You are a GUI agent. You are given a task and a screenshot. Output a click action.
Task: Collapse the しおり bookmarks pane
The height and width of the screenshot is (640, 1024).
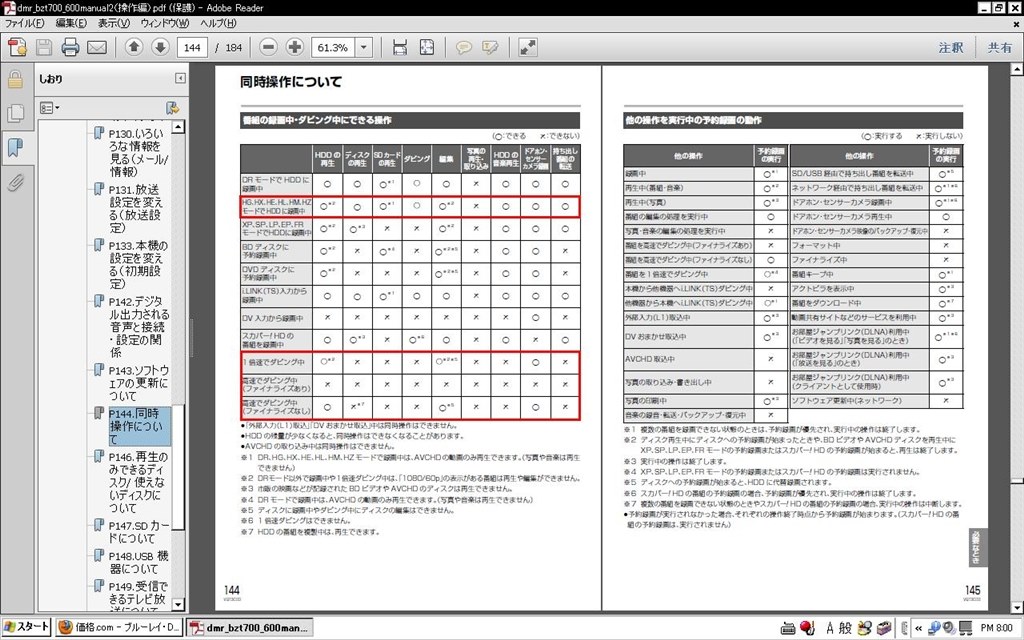tap(180, 78)
